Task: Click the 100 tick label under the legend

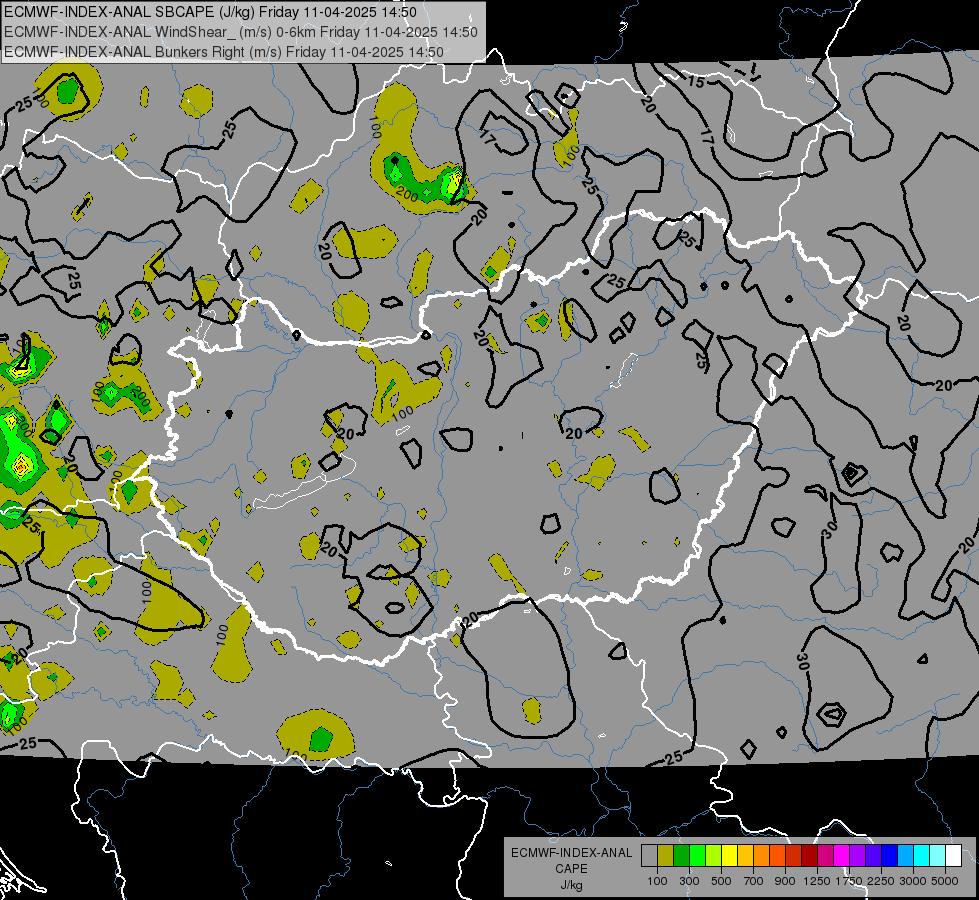Action: click(657, 881)
